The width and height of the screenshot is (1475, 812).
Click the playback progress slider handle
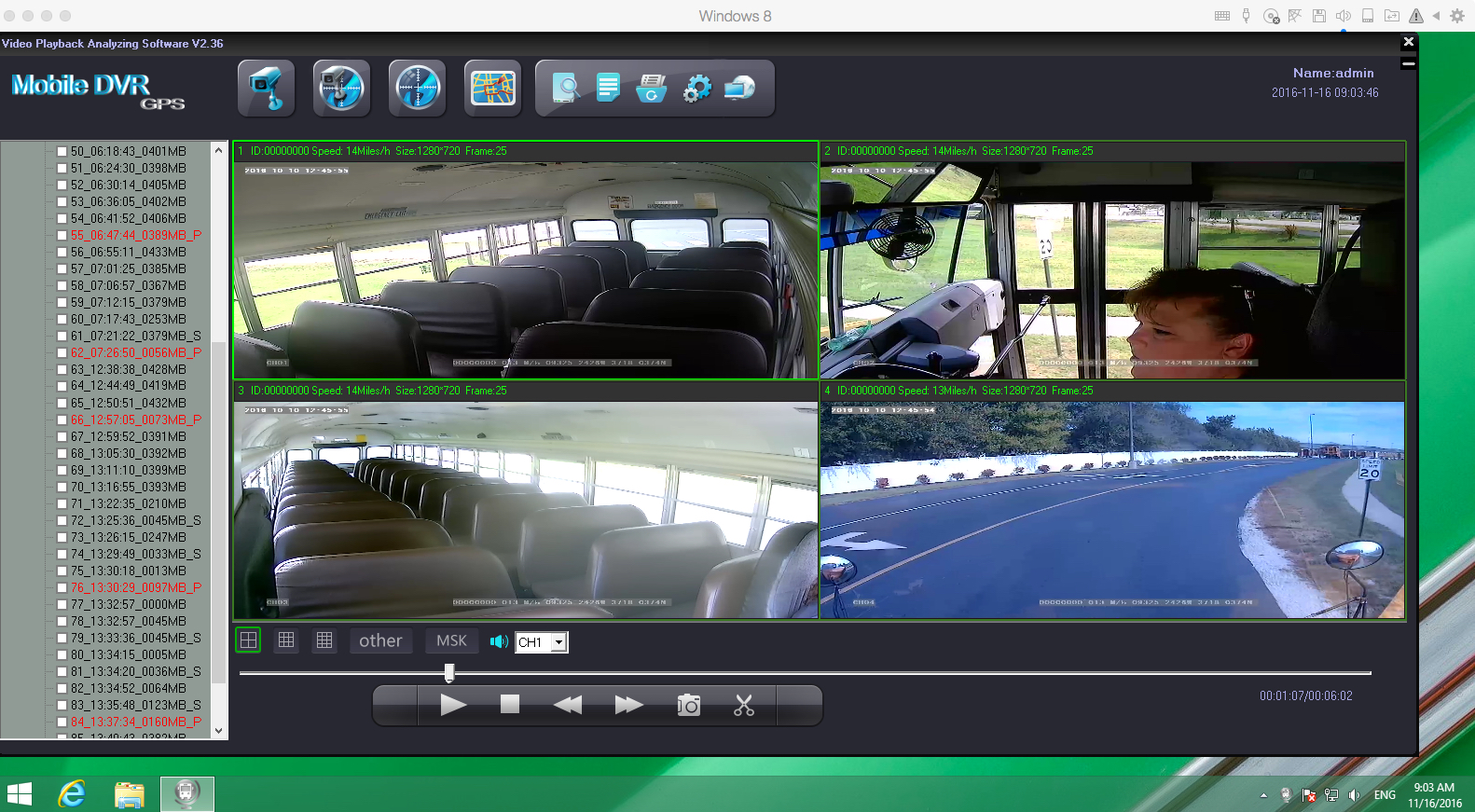coord(449,672)
